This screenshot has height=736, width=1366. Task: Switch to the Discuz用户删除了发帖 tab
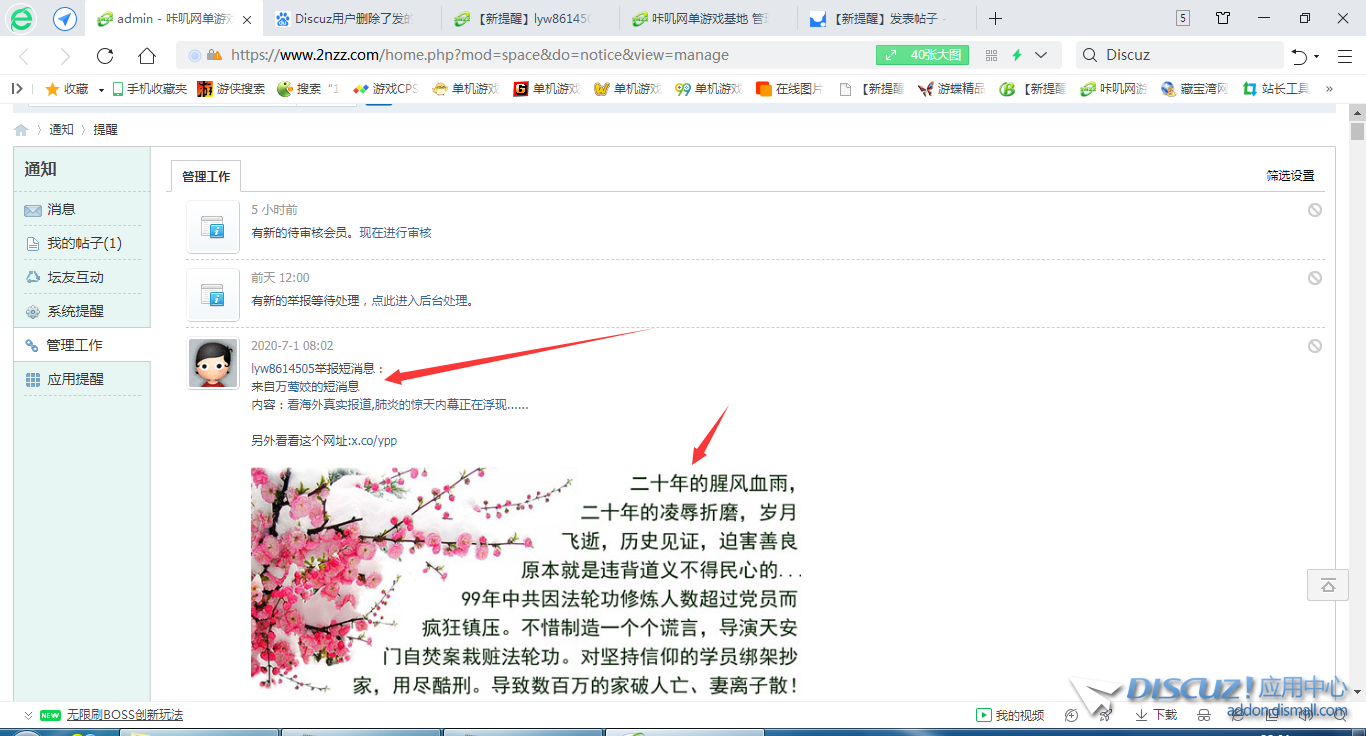click(x=354, y=19)
